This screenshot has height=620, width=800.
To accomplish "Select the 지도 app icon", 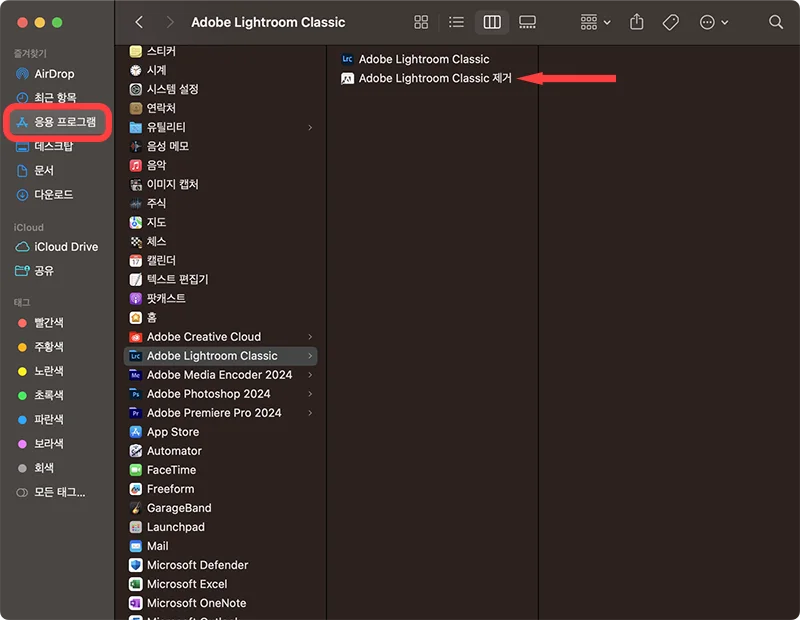I will tap(135, 222).
